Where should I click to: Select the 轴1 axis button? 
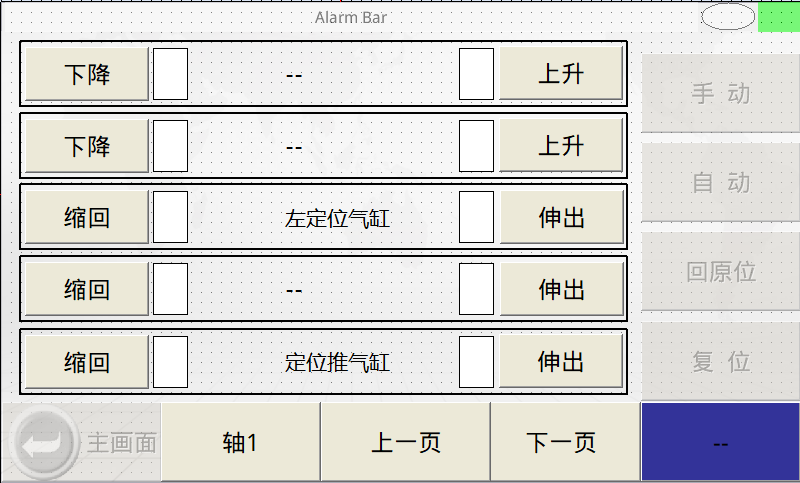coord(240,442)
